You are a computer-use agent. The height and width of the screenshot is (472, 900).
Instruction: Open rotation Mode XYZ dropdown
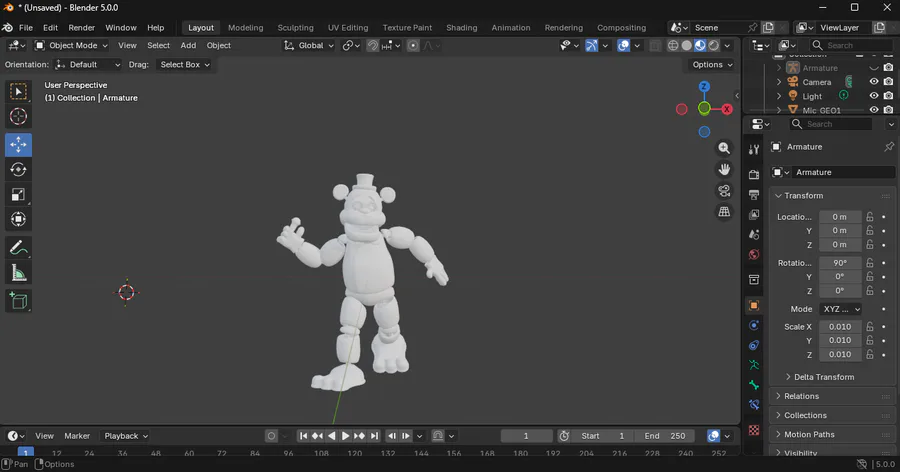pyautogui.click(x=841, y=309)
